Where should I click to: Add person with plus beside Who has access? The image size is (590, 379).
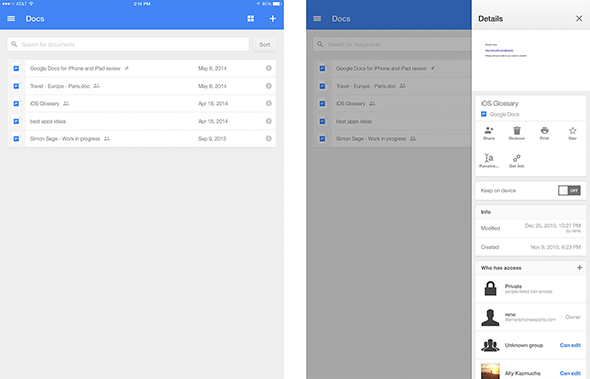tap(579, 268)
